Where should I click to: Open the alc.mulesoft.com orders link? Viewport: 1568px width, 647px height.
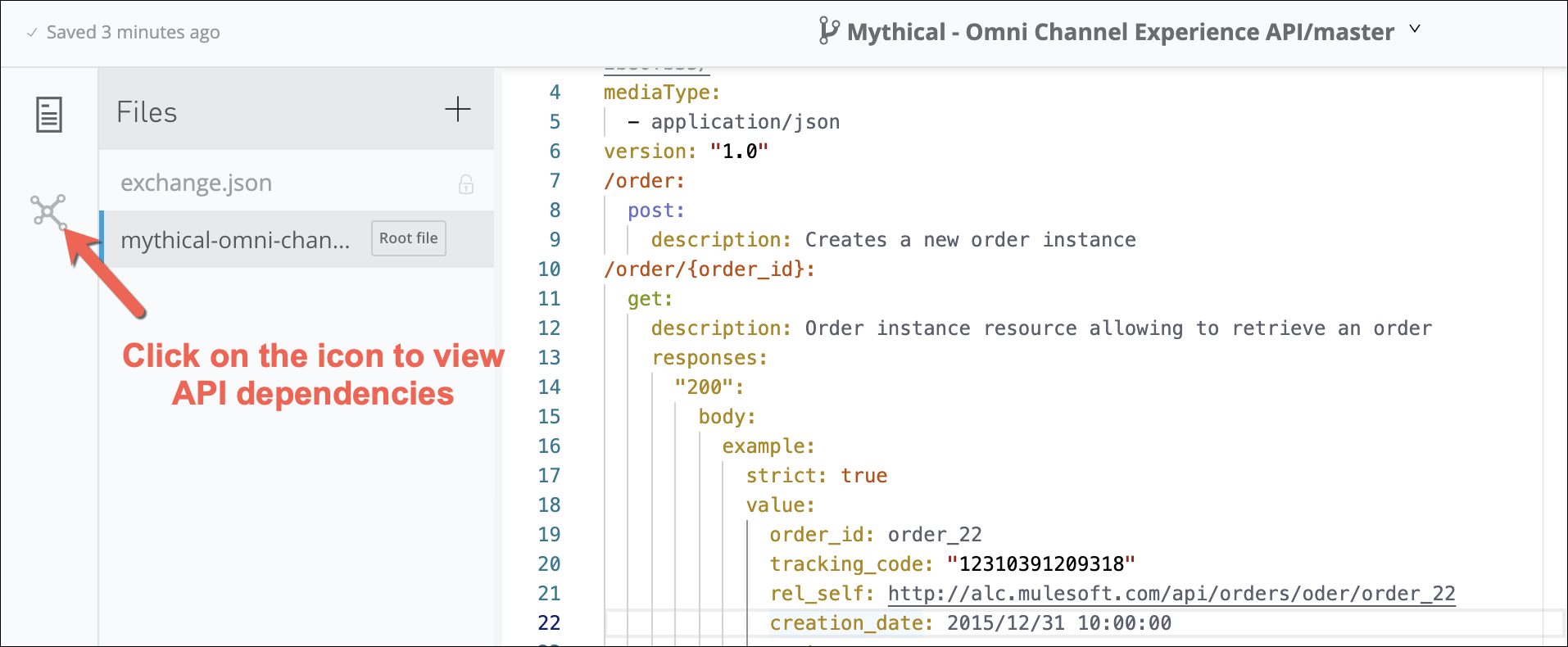coord(1171,594)
